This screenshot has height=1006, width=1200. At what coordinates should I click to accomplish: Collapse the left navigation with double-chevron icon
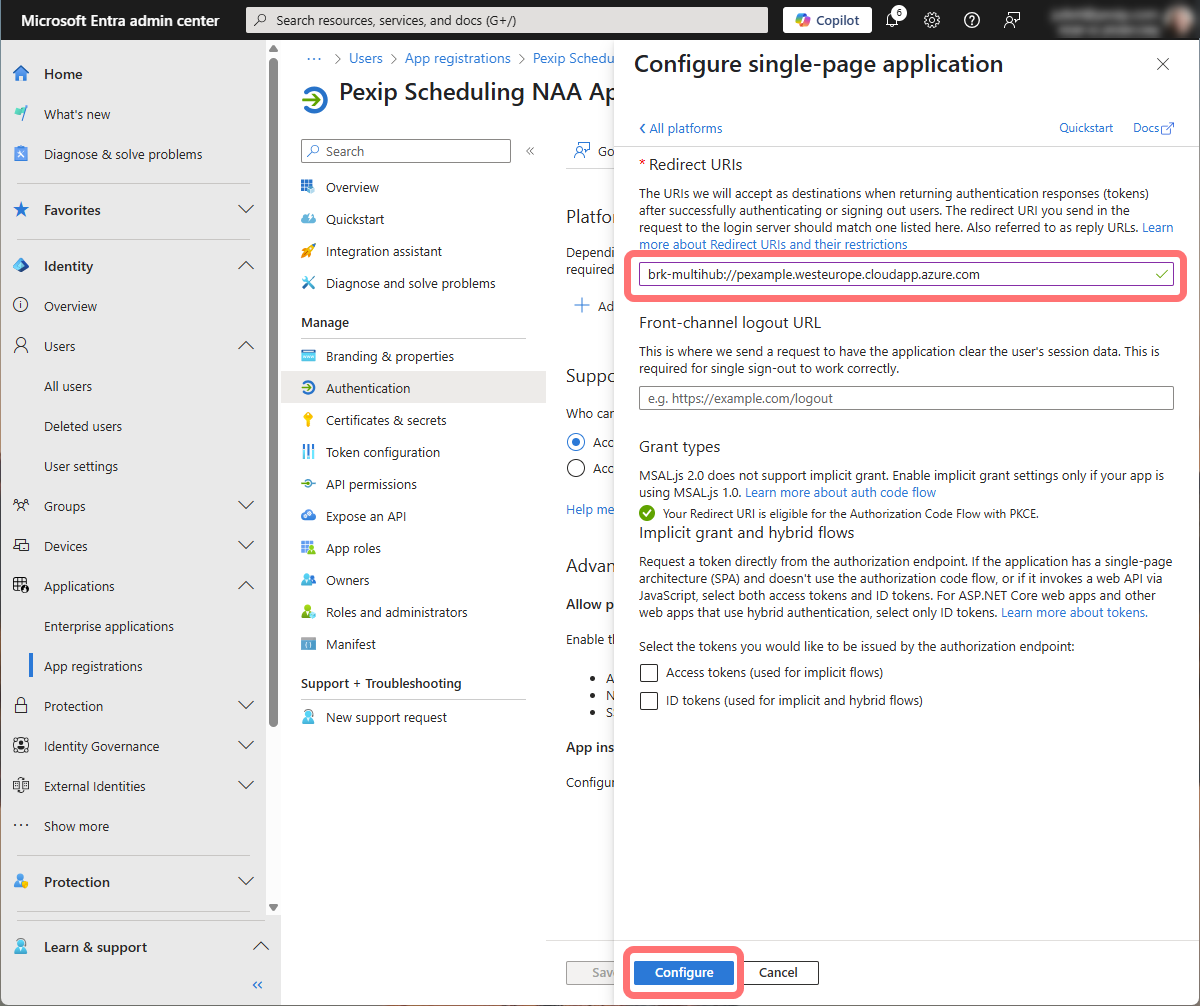tap(257, 985)
